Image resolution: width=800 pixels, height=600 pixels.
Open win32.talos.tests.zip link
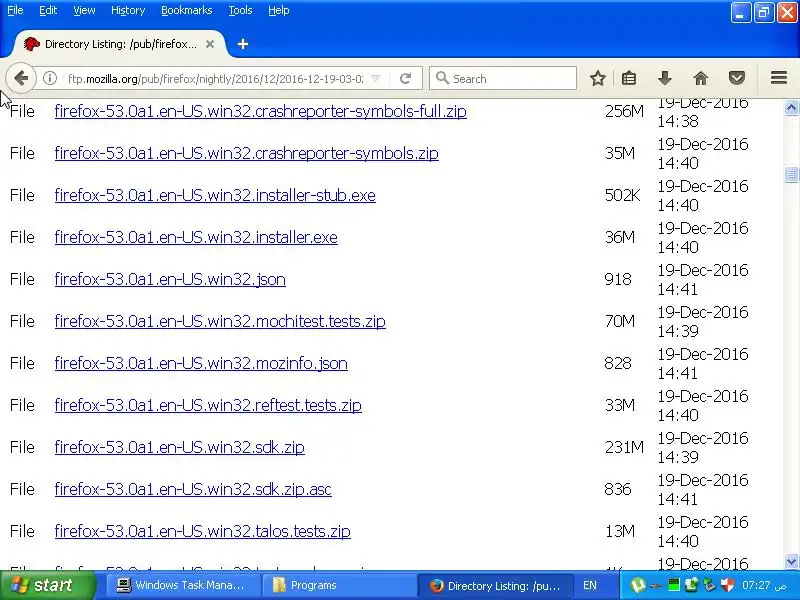[203, 531]
